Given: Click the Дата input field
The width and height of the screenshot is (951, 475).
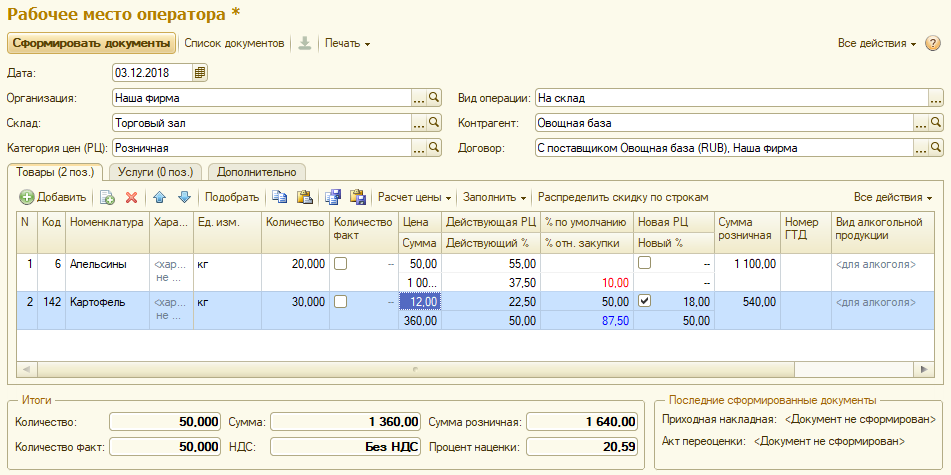Looking at the screenshot, I should [x=153, y=73].
